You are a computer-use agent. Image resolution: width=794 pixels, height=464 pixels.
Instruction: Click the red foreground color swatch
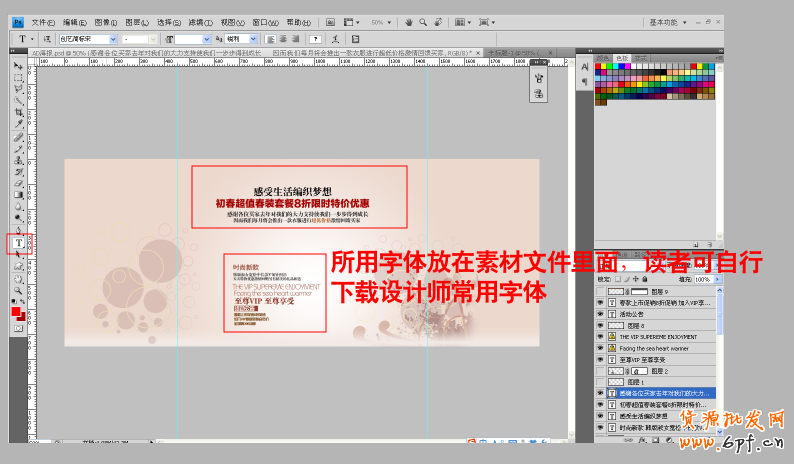(16, 313)
